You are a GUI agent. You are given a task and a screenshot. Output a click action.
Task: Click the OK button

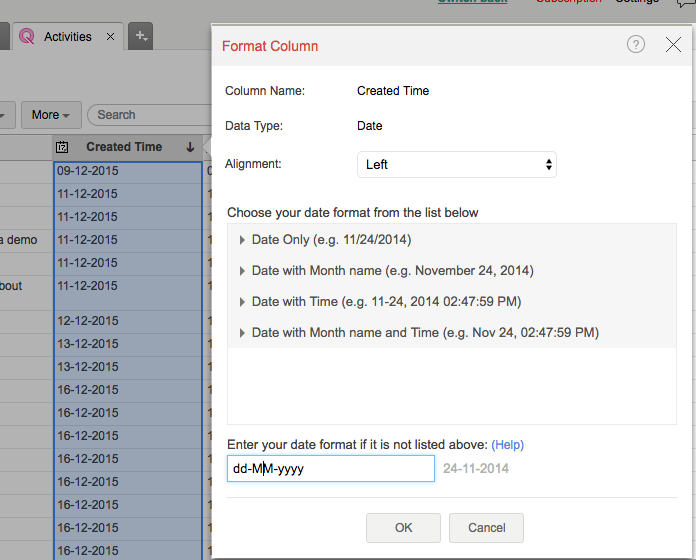click(x=403, y=528)
